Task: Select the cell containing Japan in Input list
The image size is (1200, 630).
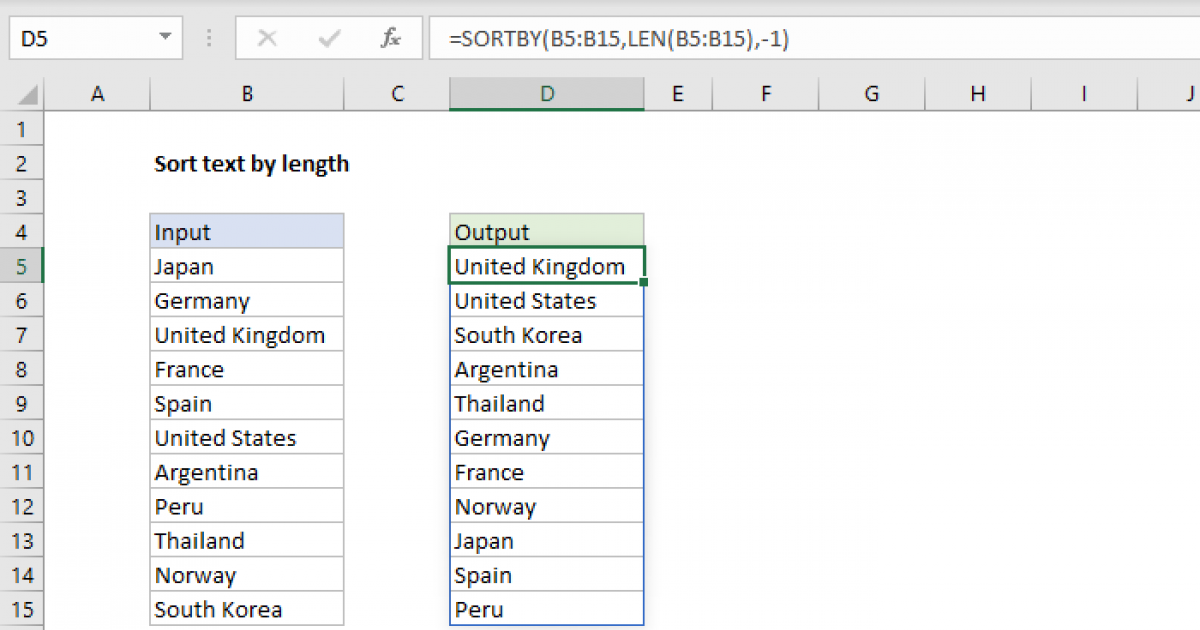Action: [246, 265]
